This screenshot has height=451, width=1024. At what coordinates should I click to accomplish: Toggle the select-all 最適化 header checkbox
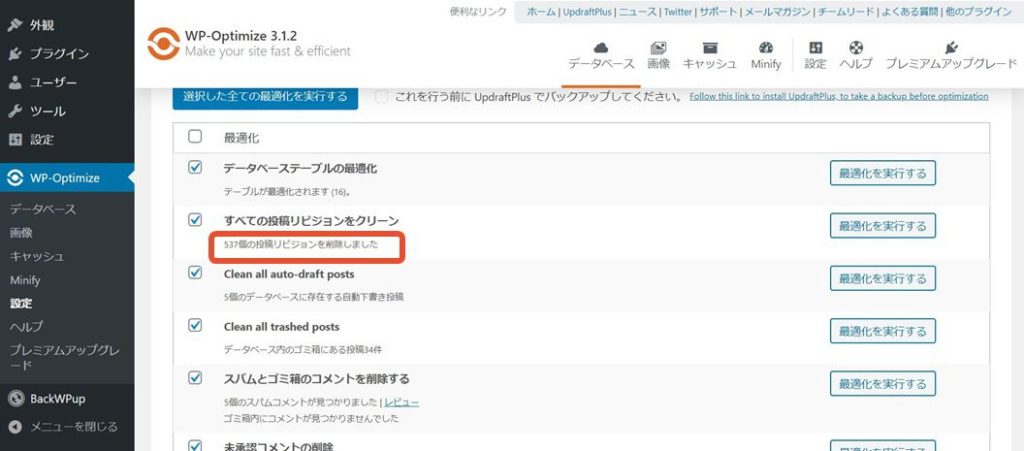pos(195,136)
